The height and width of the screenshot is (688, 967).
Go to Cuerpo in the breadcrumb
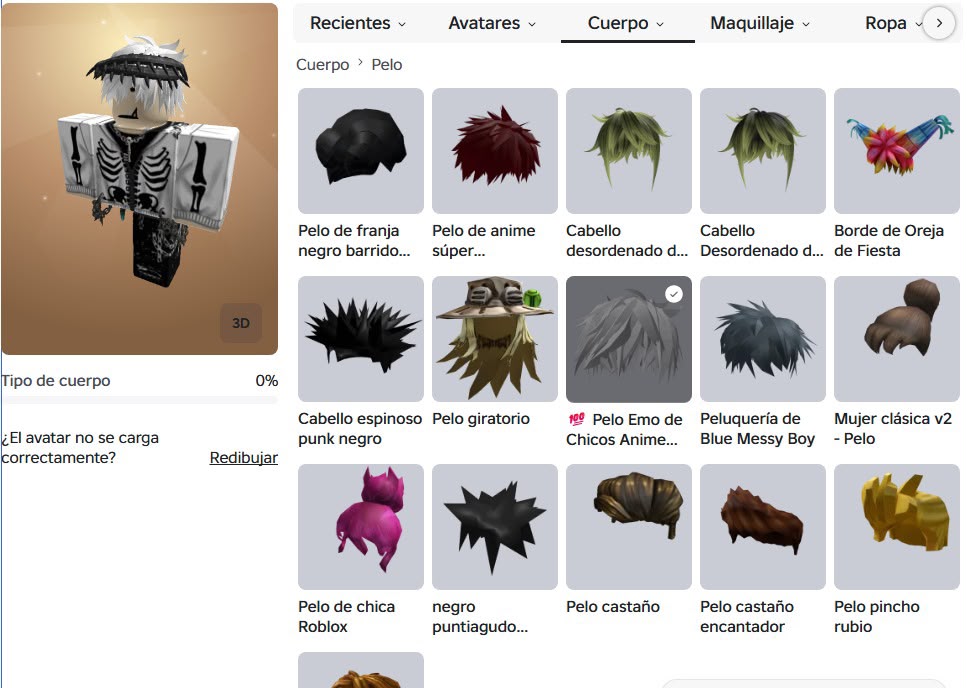tap(323, 65)
